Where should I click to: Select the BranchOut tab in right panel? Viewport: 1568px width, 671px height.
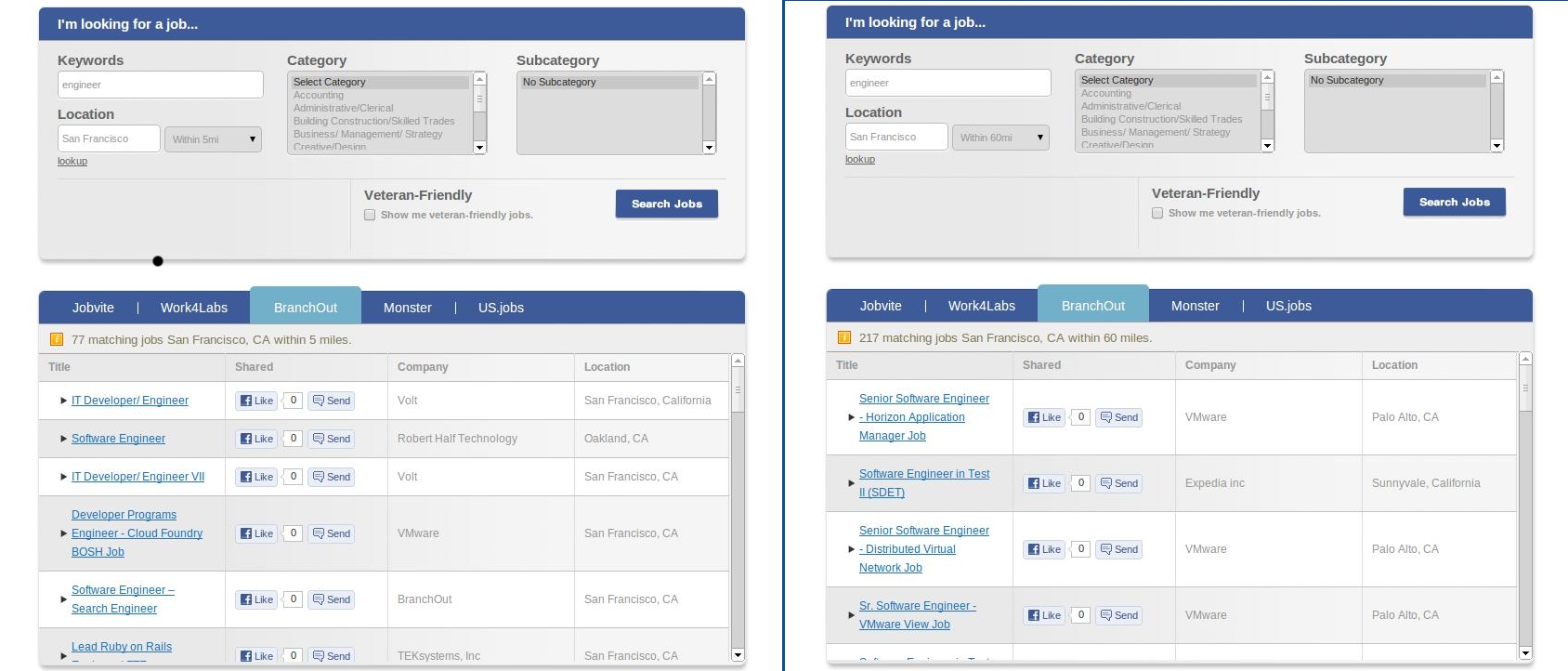1093,306
